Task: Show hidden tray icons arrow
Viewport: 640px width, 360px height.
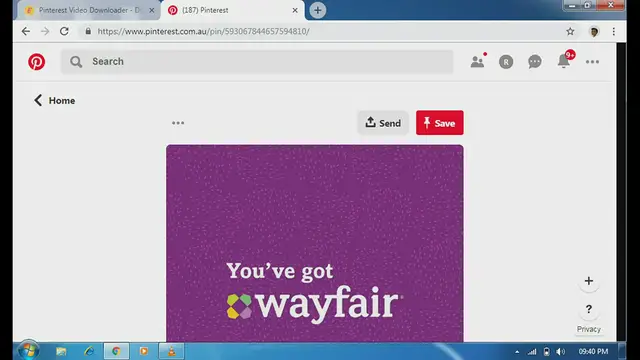Action: pos(517,351)
